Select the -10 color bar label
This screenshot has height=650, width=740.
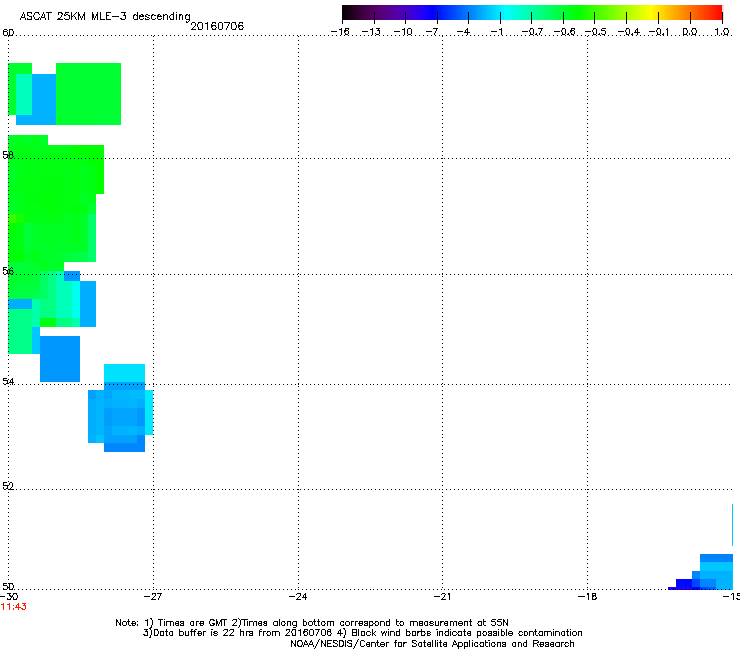click(403, 32)
